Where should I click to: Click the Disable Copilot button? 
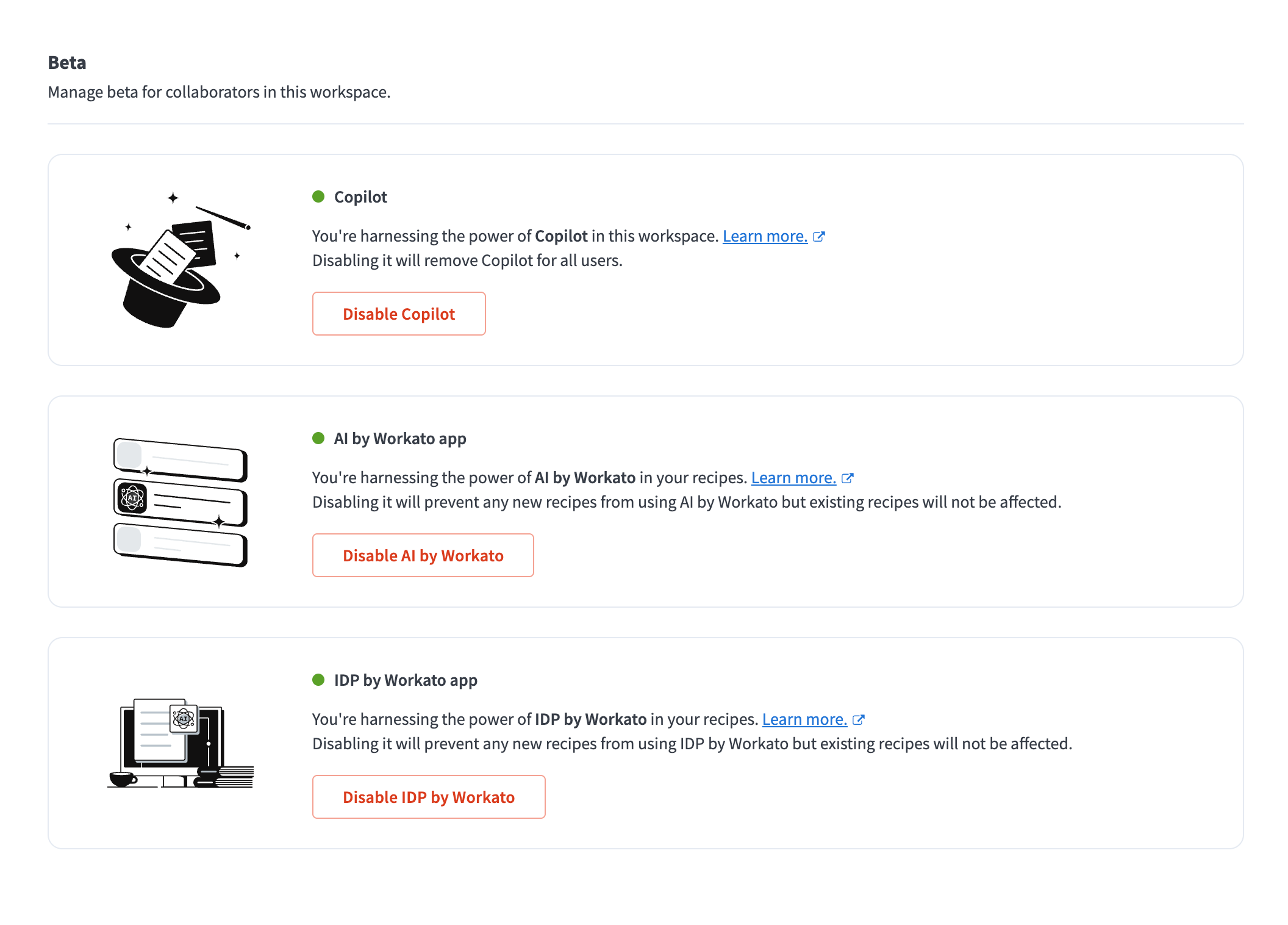coord(399,314)
